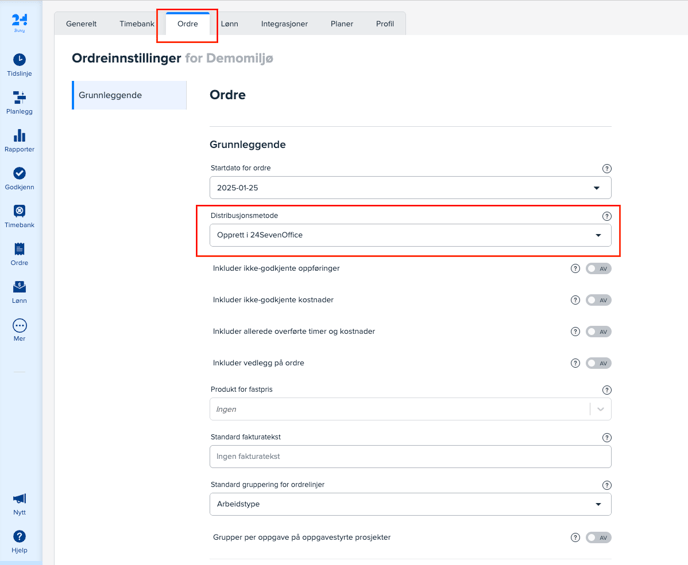688x565 pixels.
Task: Open Tidslinje from the sidebar
Action: [x=19, y=64]
